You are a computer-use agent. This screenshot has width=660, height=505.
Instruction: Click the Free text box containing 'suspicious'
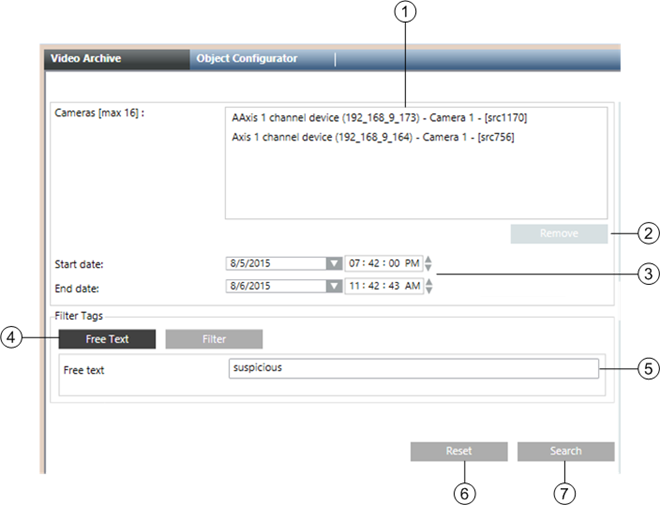click(x=413, y=368)
